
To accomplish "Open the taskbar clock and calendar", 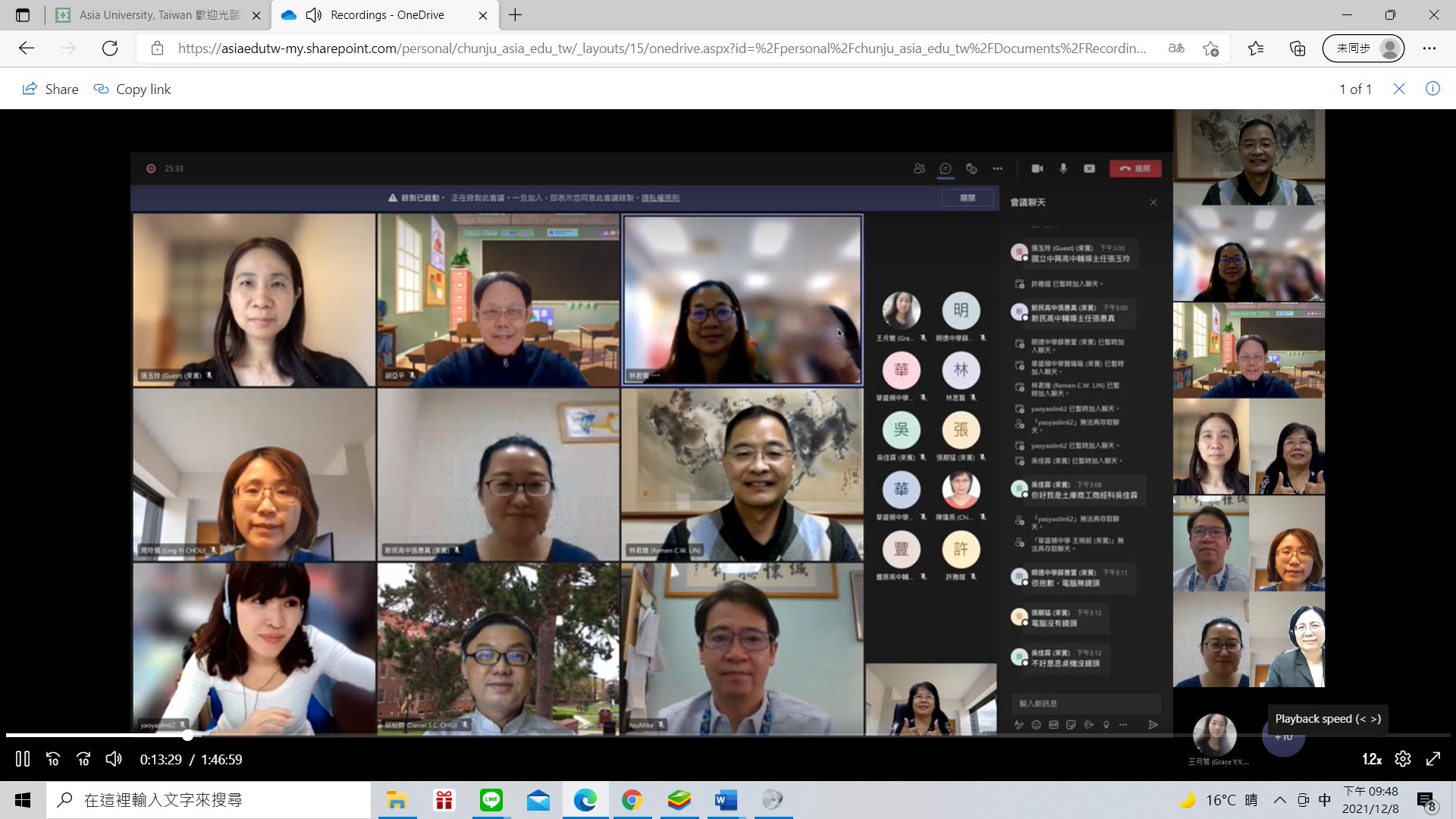I will tap(1371, 800).
